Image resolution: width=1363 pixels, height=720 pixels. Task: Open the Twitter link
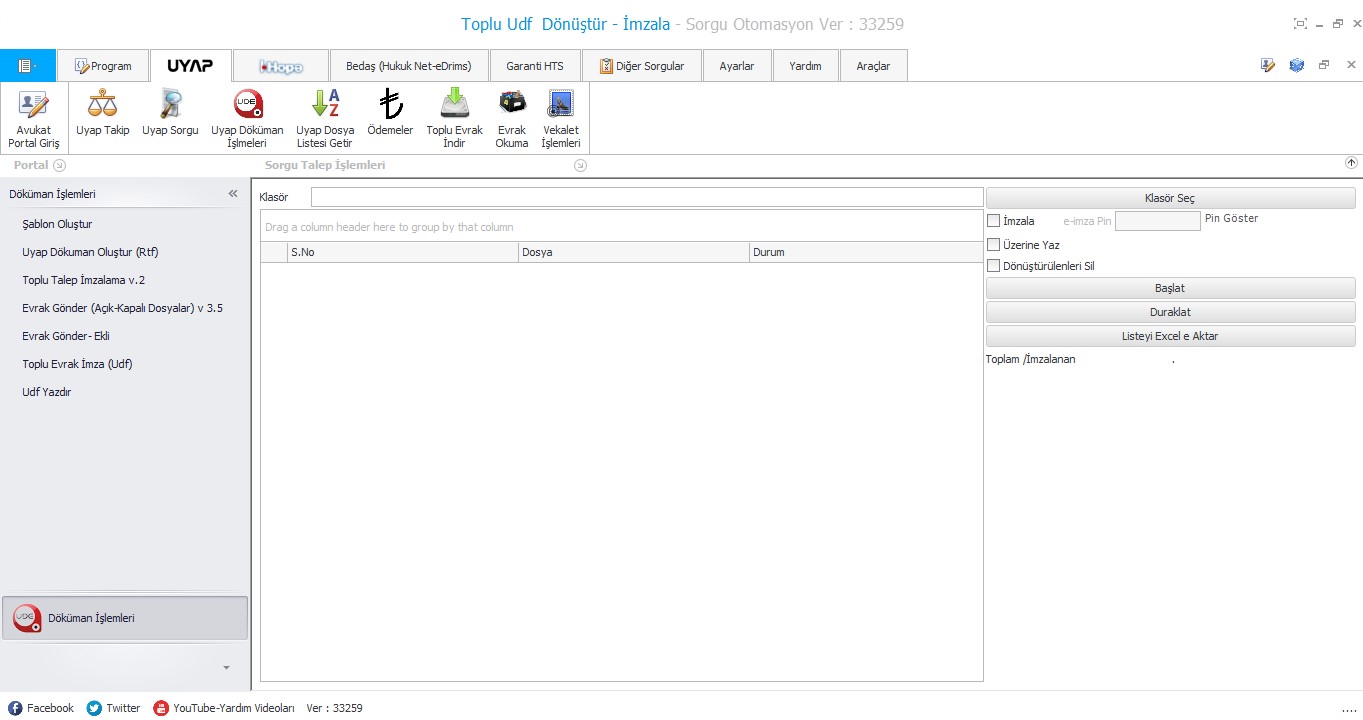(113, 708)
